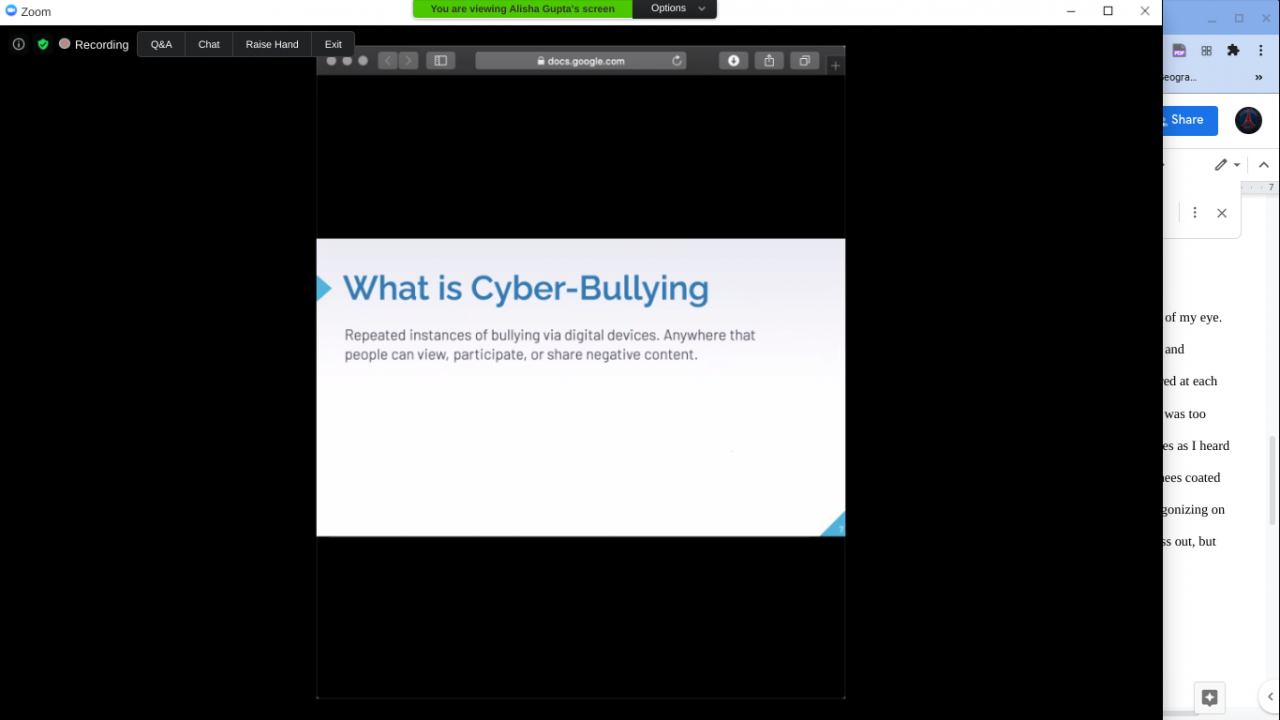Close the Zoom window
This screenshot has height=720, width=1280.
(1145, 11)
